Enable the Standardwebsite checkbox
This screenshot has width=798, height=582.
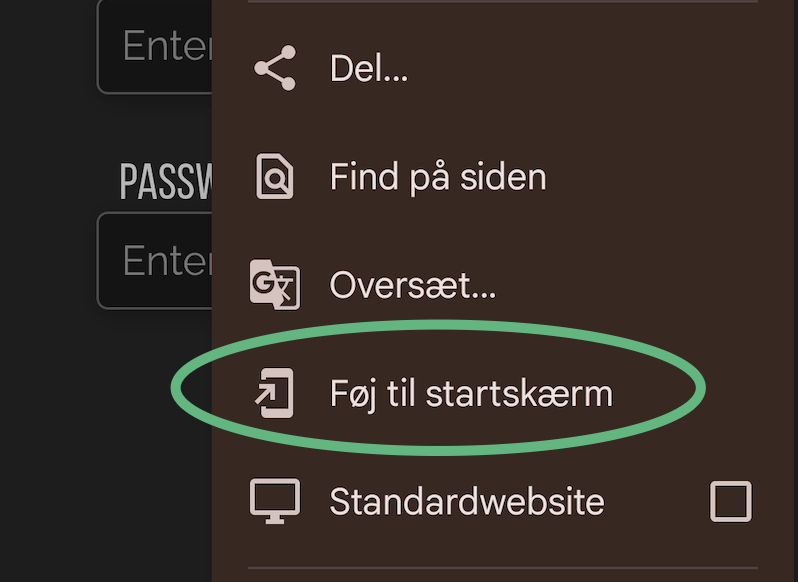[x=731, y=502]
